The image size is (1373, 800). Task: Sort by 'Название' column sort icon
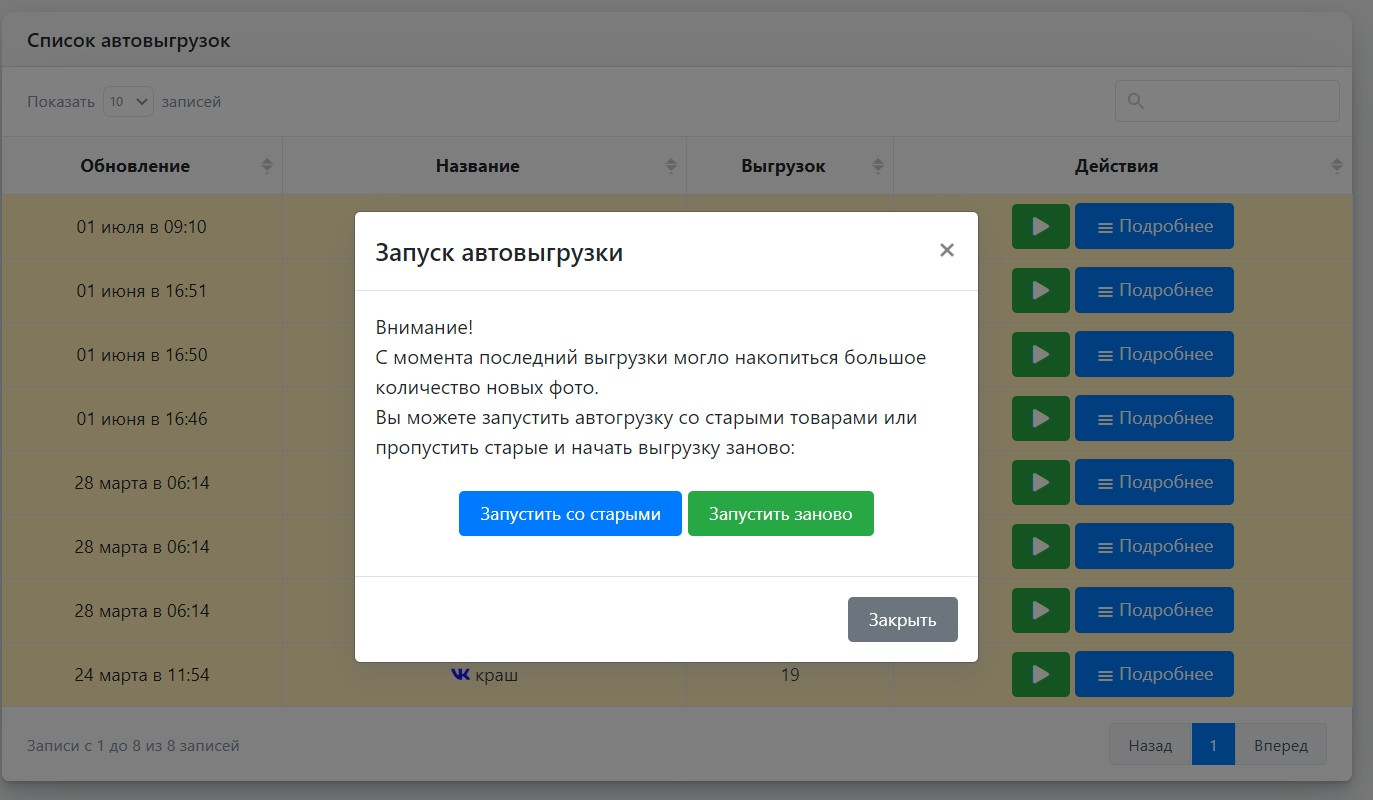click(671, 166)
